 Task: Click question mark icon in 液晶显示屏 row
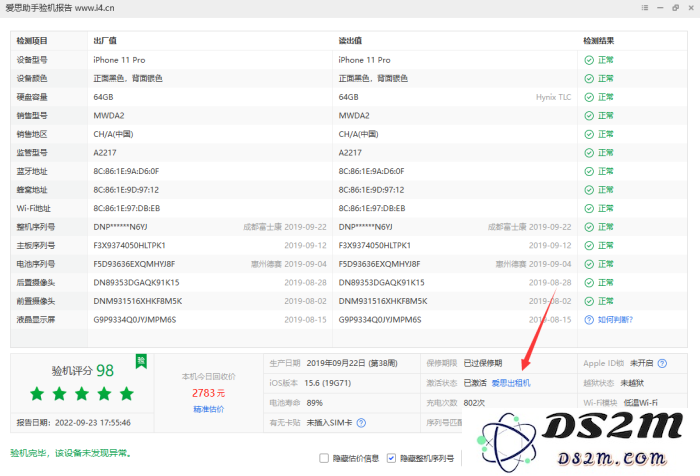coord(589,320)
